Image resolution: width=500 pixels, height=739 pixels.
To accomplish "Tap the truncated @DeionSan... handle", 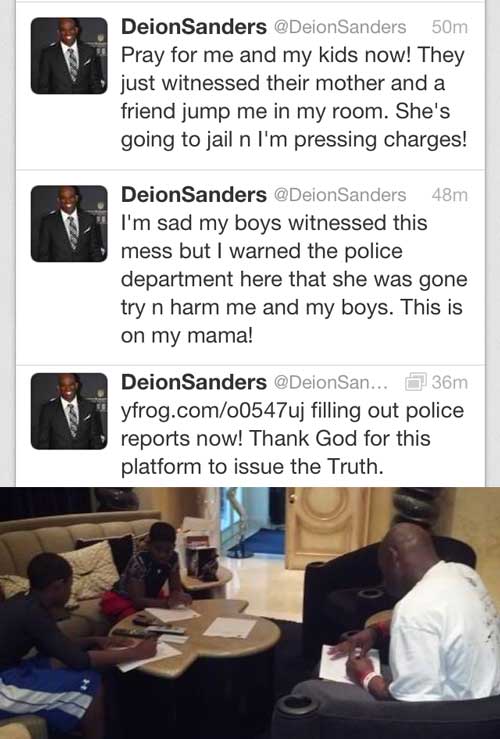I will click(x=330, y=383).
